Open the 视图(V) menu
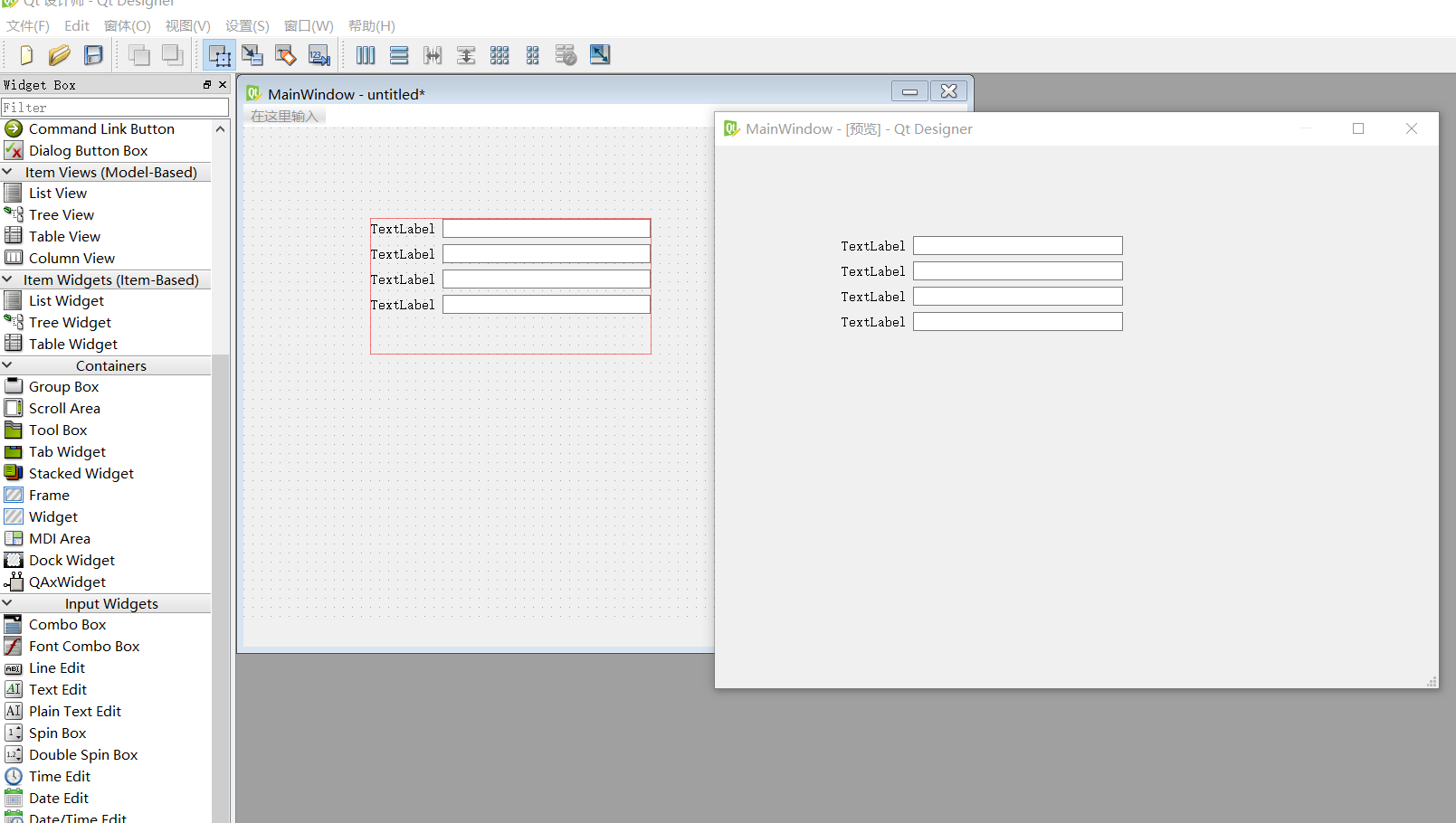The width and height of the screenshot is (1456, 823). coord(187,26)
